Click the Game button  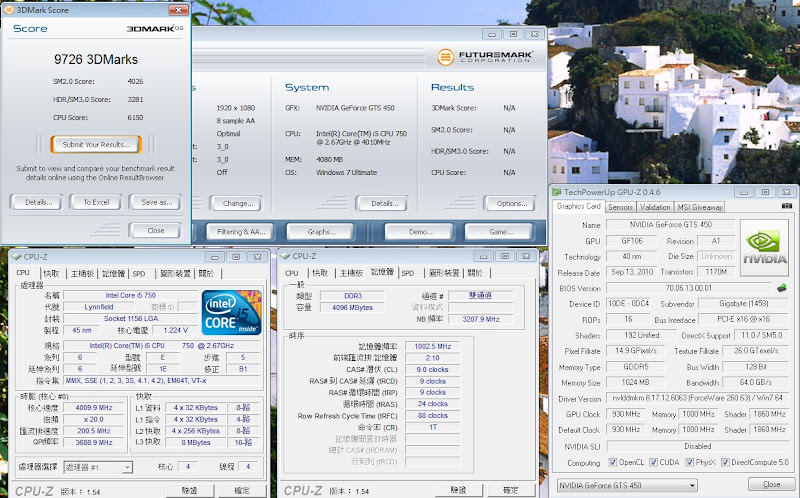pos(499,232)
